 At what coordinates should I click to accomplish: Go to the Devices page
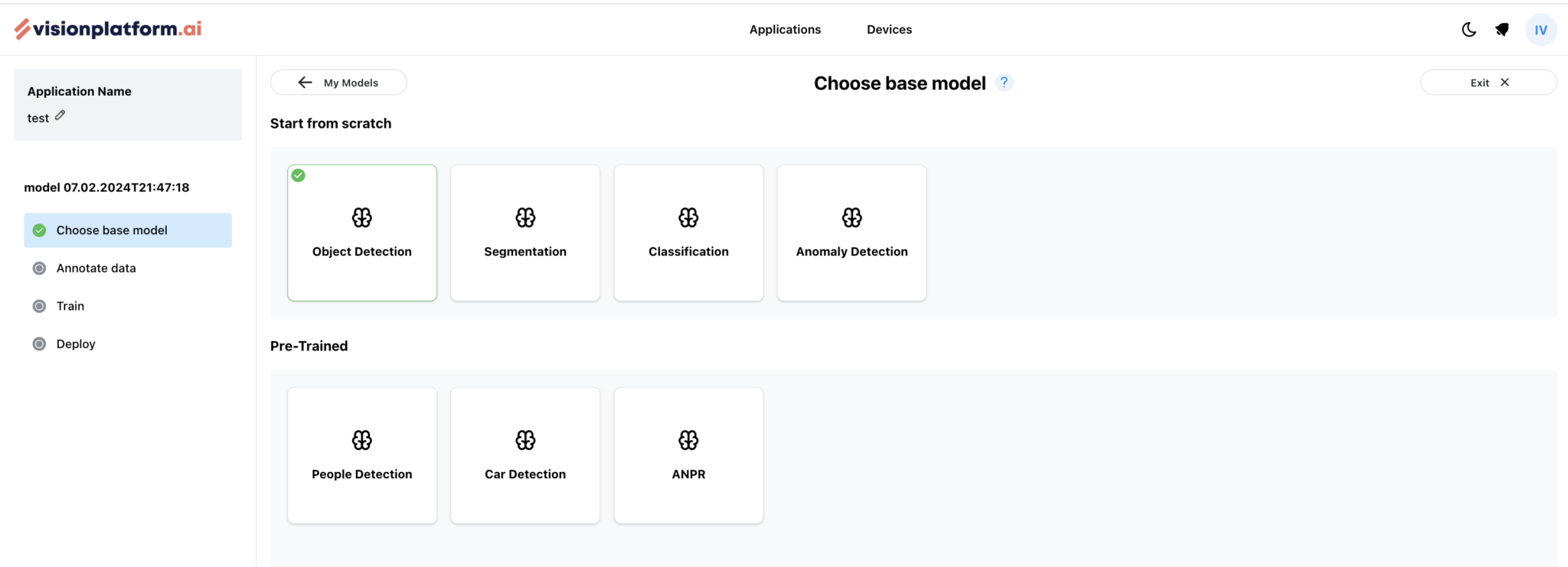pyautogui.click(x=889, y=30)
